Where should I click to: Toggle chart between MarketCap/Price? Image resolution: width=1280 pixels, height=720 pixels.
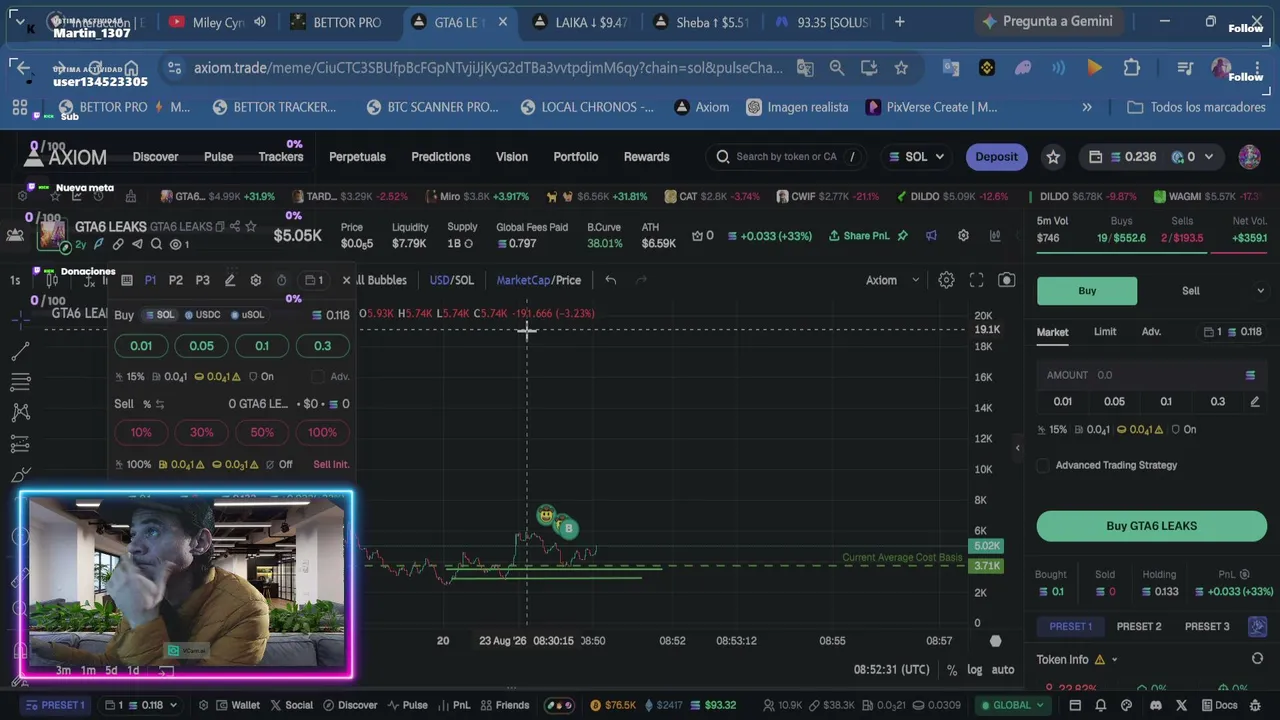pyautogui.click(x=538, y=280)
